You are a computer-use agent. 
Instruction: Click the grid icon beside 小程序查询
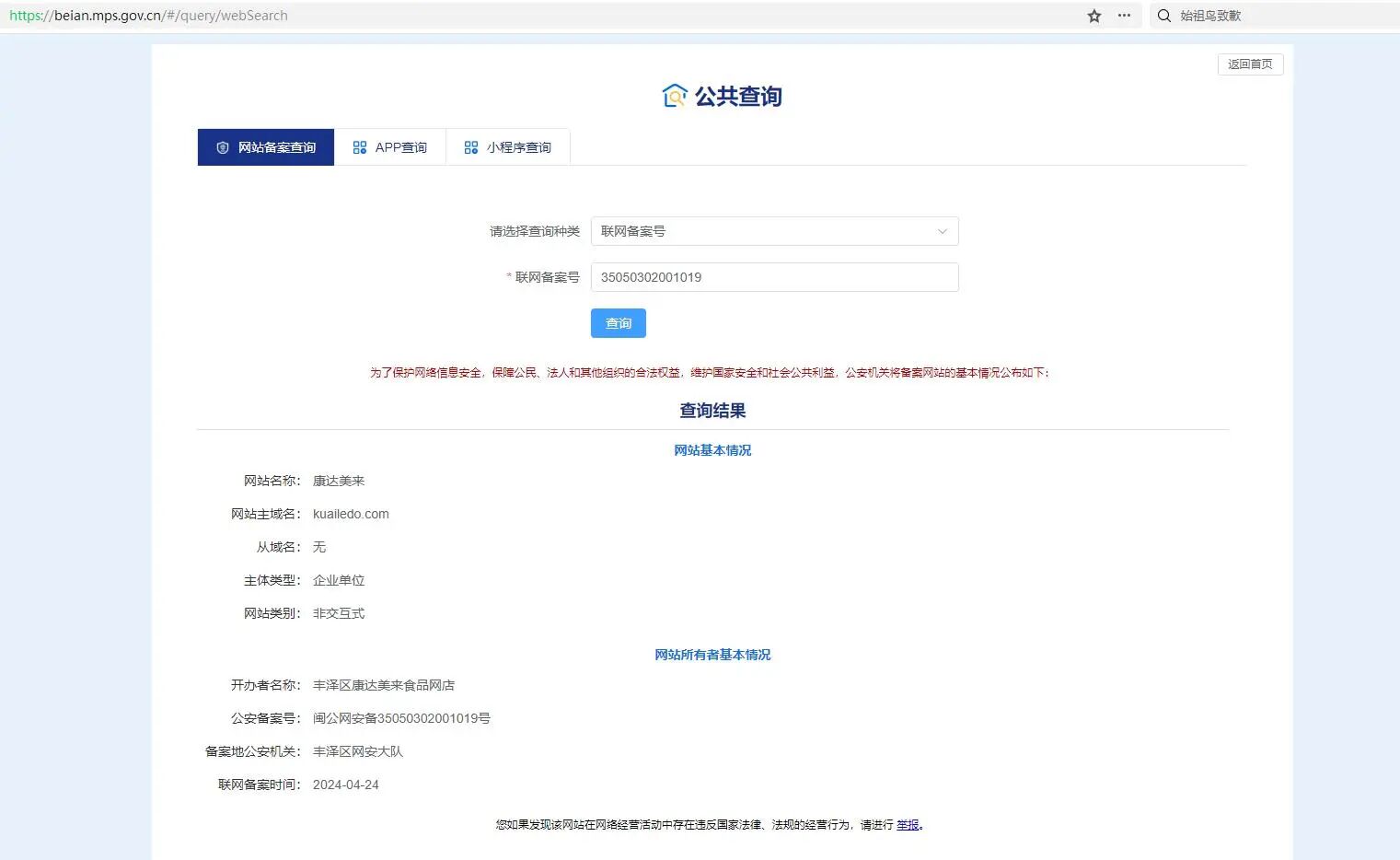click(x=471, y=147)
